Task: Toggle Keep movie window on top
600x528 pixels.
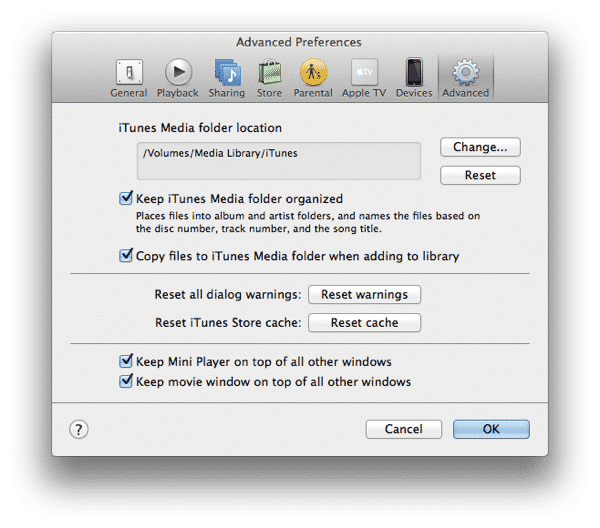Action: pos(126,382)
